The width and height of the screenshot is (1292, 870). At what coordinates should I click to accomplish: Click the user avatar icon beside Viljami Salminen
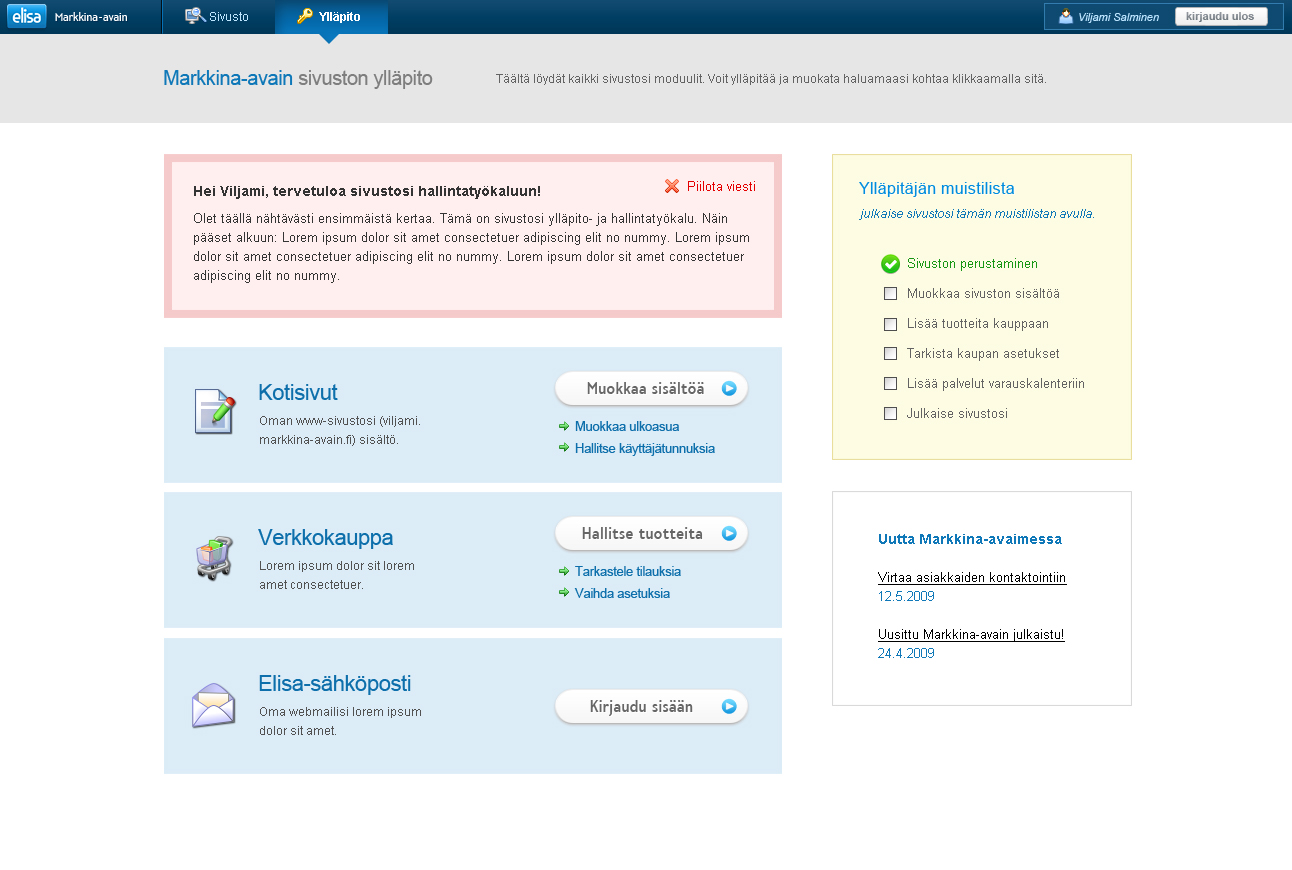pos(1066,16)
